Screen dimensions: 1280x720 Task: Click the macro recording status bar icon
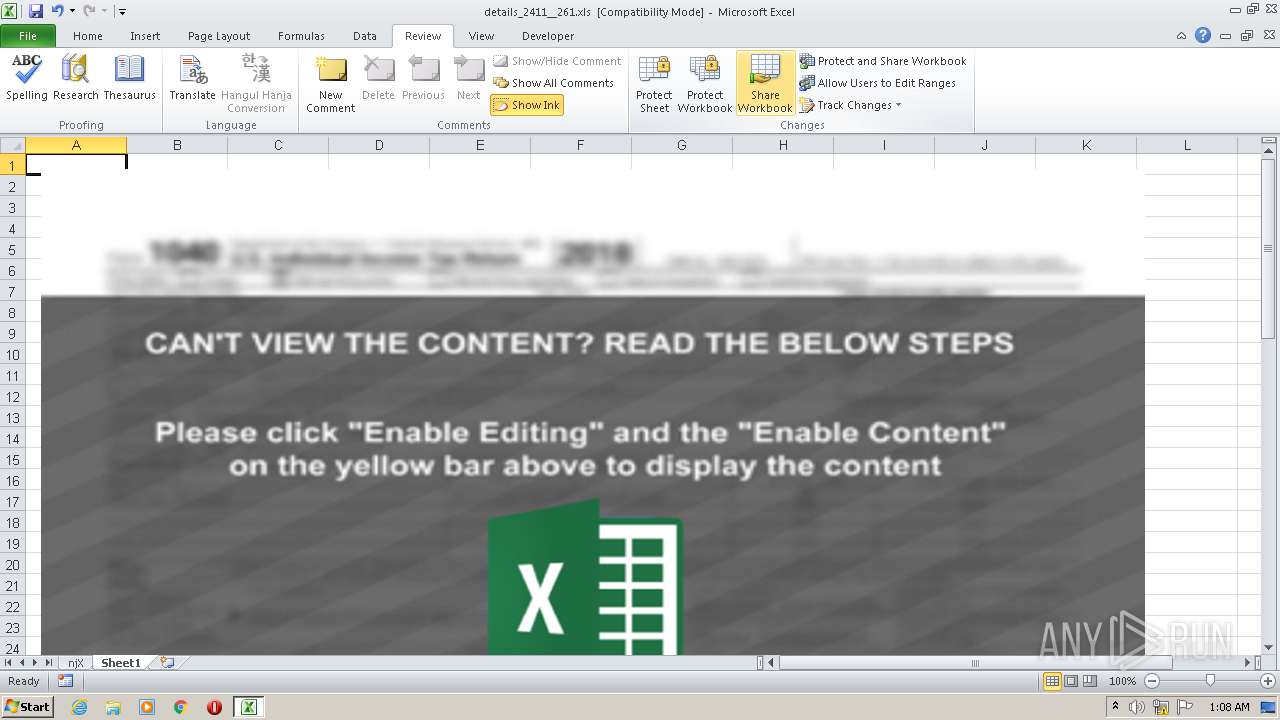pos(65,681)
